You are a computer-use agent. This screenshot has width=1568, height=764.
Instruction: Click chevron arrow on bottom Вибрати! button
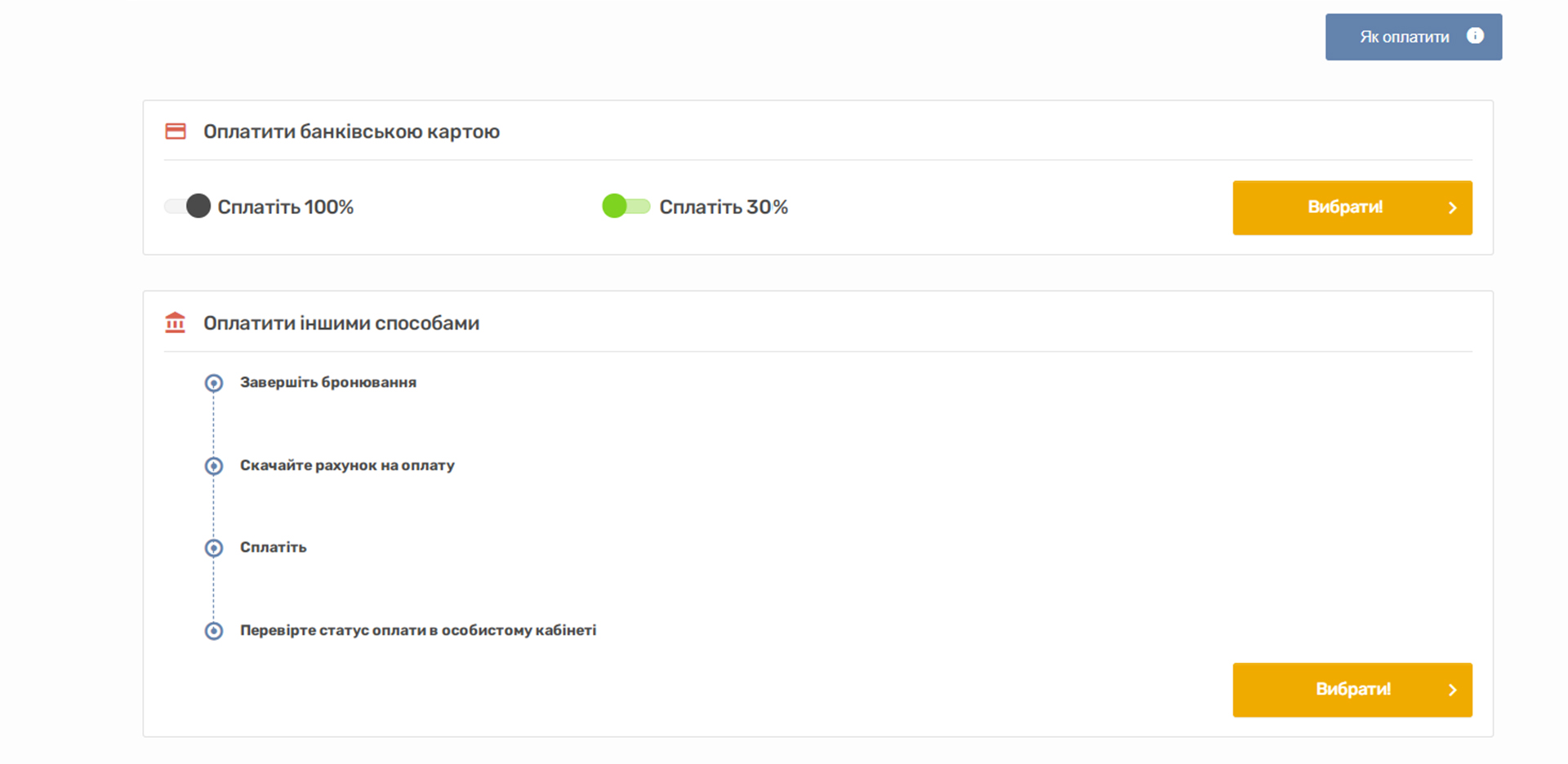1453,691
